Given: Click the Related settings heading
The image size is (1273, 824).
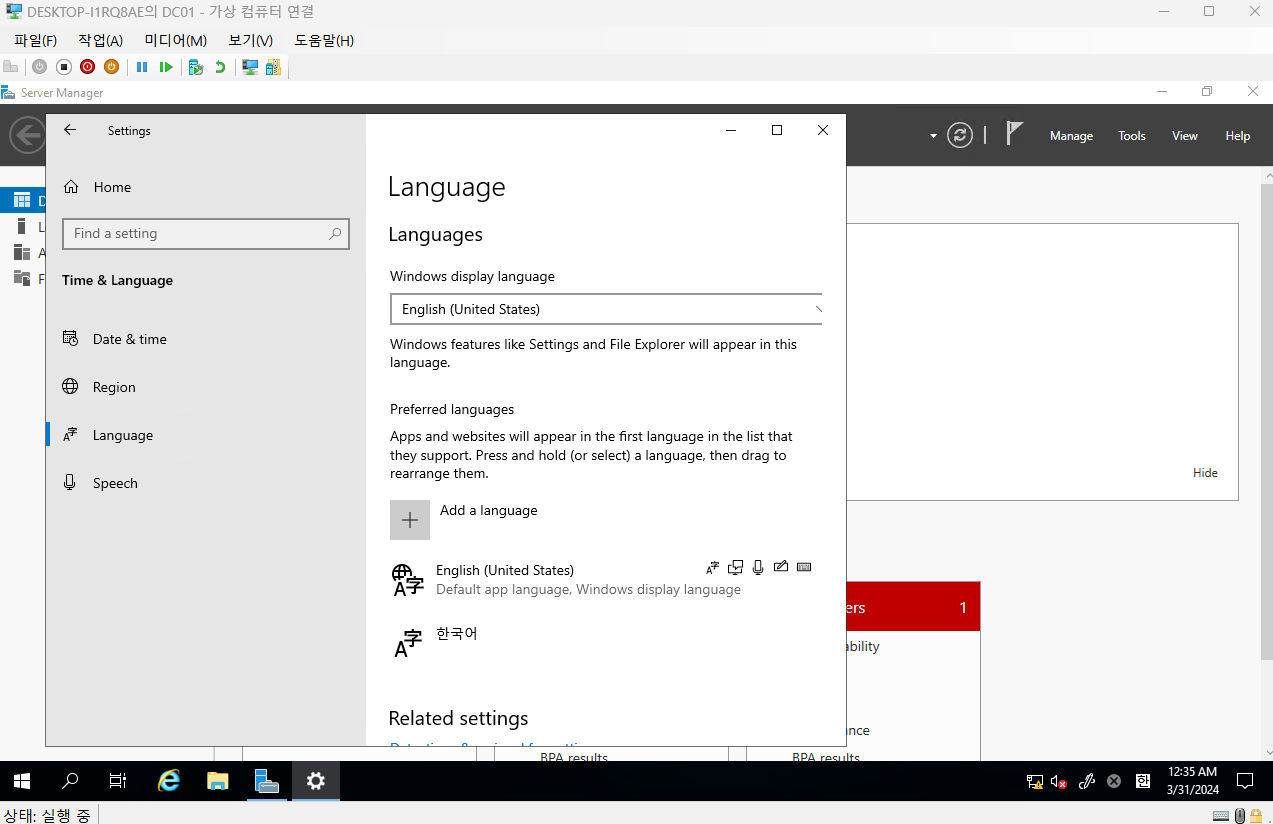Looking at the screenshot, I should point(458,718).
